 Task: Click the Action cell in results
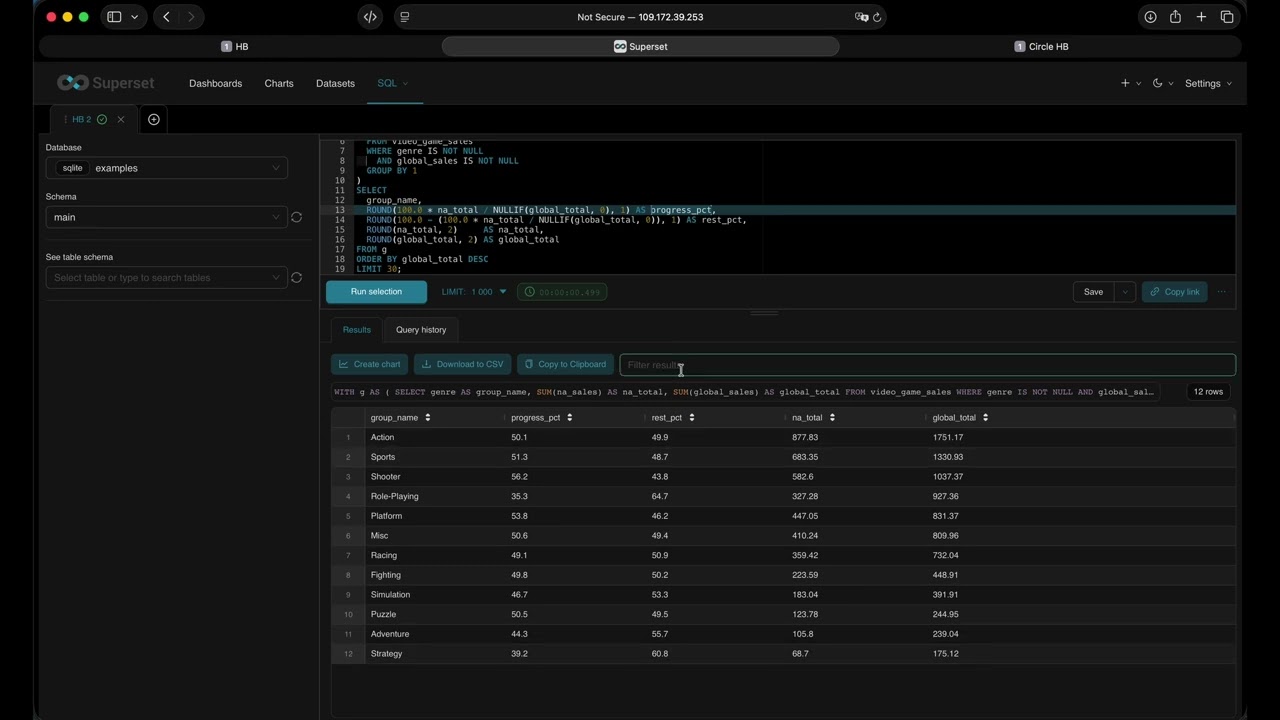point(383,437)
